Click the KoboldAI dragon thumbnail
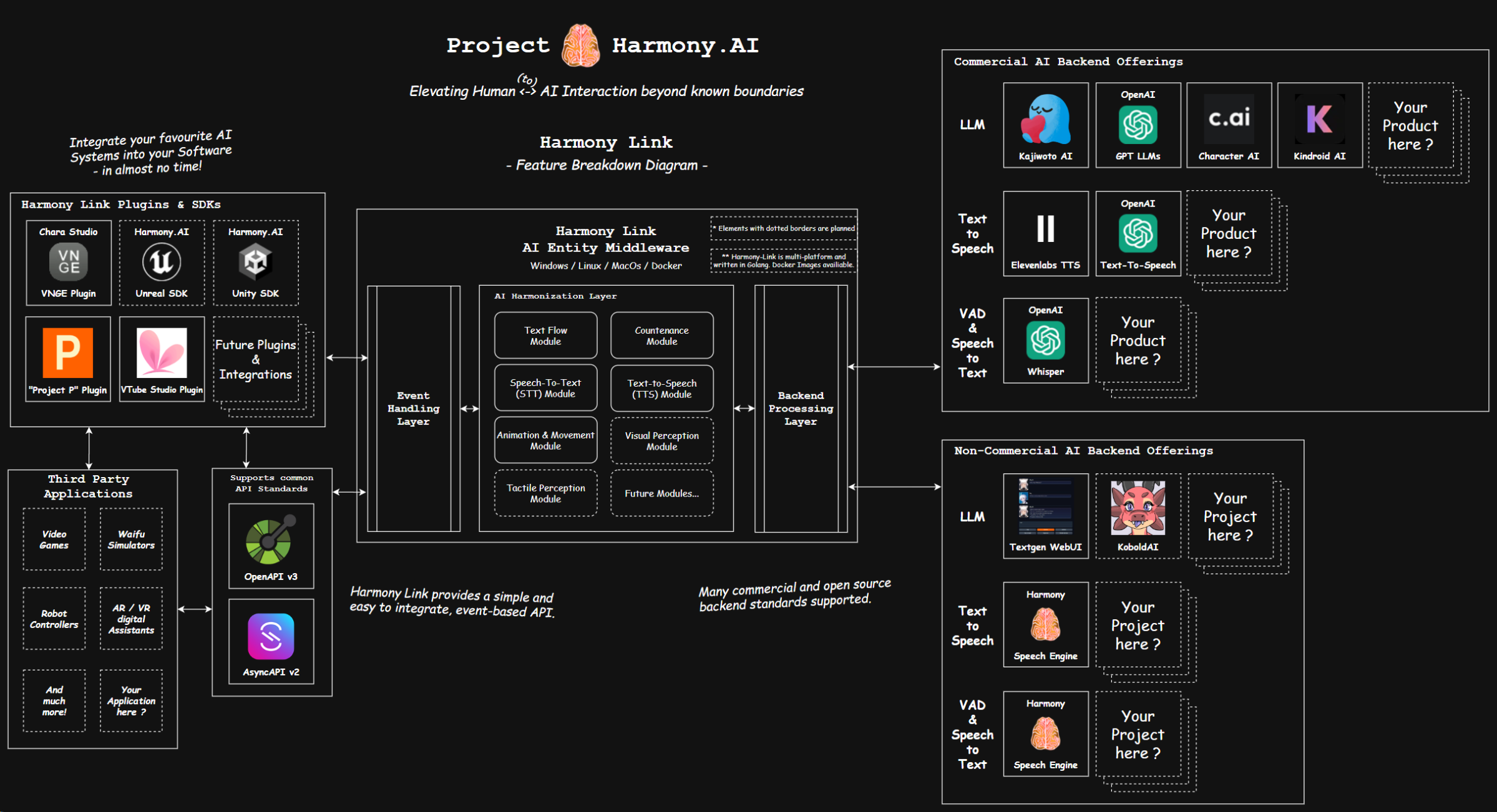 [1138, 508]
